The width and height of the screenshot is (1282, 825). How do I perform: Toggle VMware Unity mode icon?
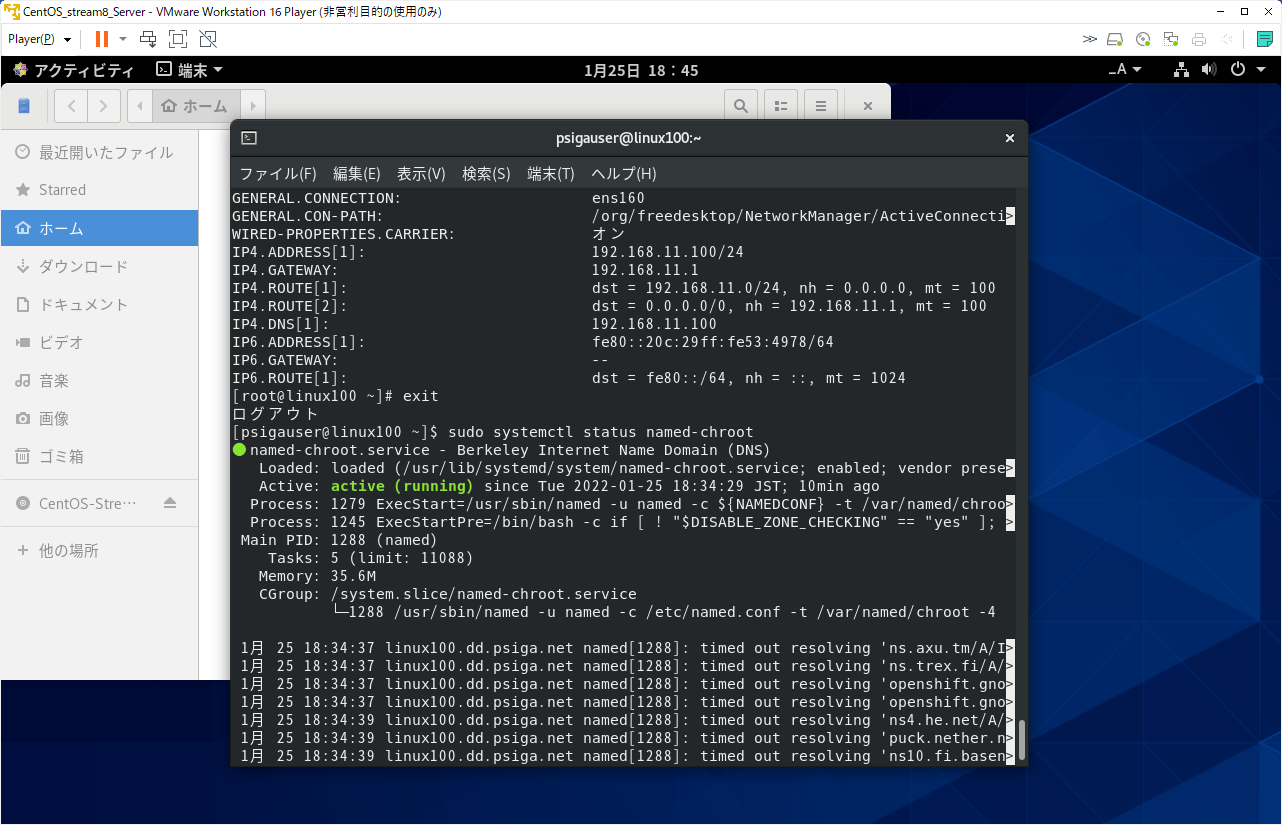[207, 39]
